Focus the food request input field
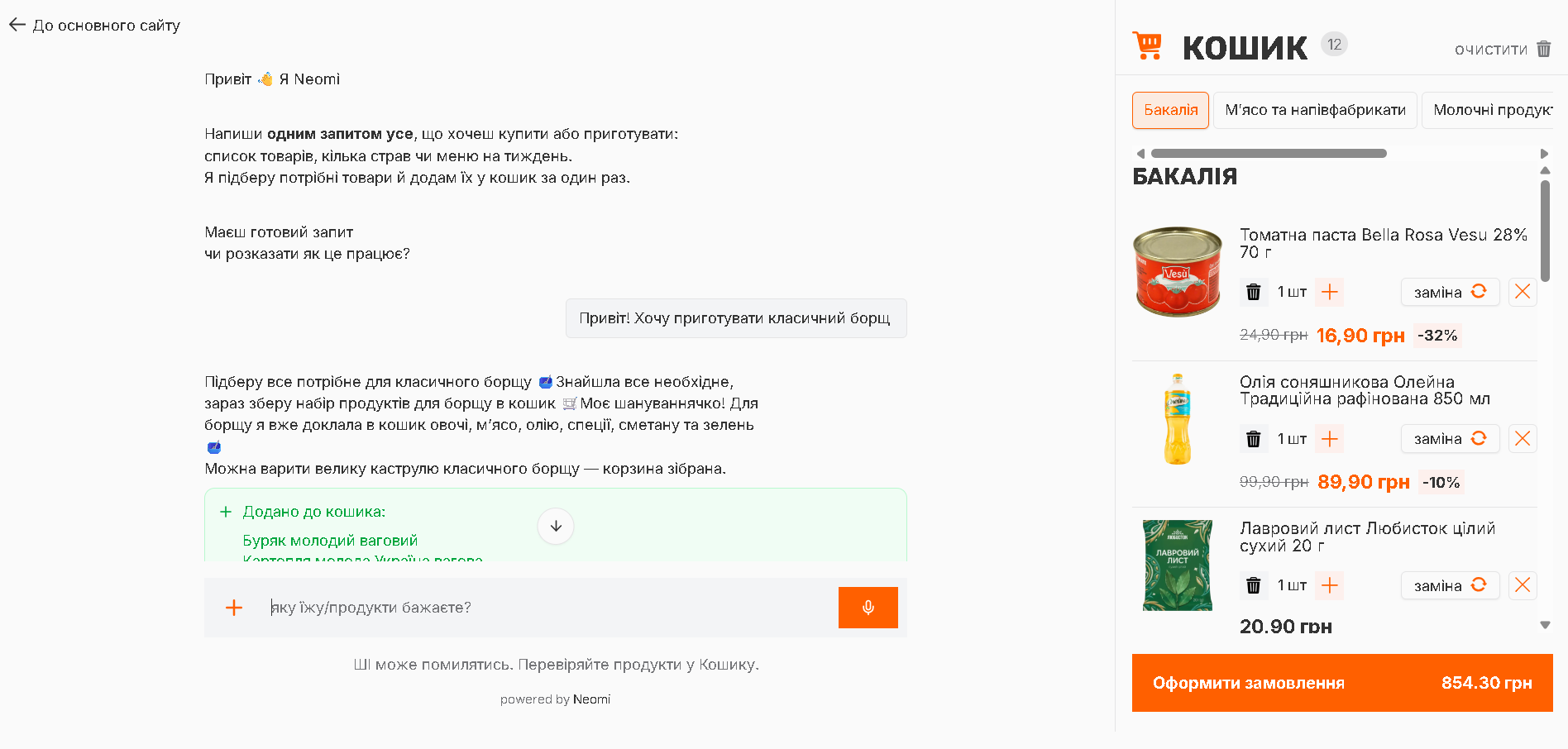This screenshot has height=749, width=1568. click(x=550, y=608)
